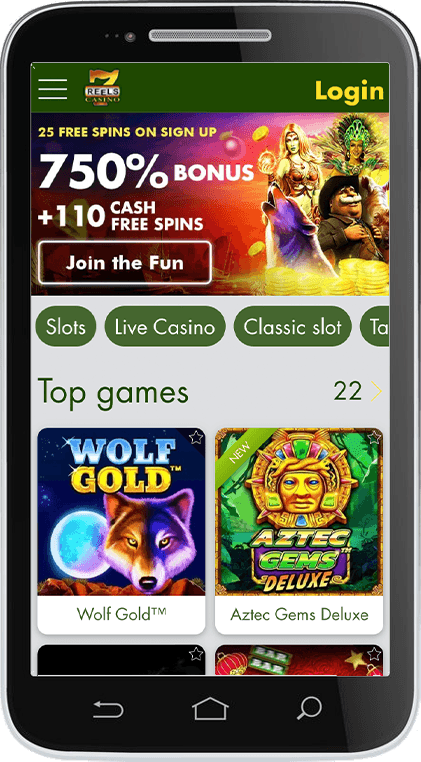Viewport: 421px width, 762px height.
Task: Click the Login link
Action: (x=349, y=90)
